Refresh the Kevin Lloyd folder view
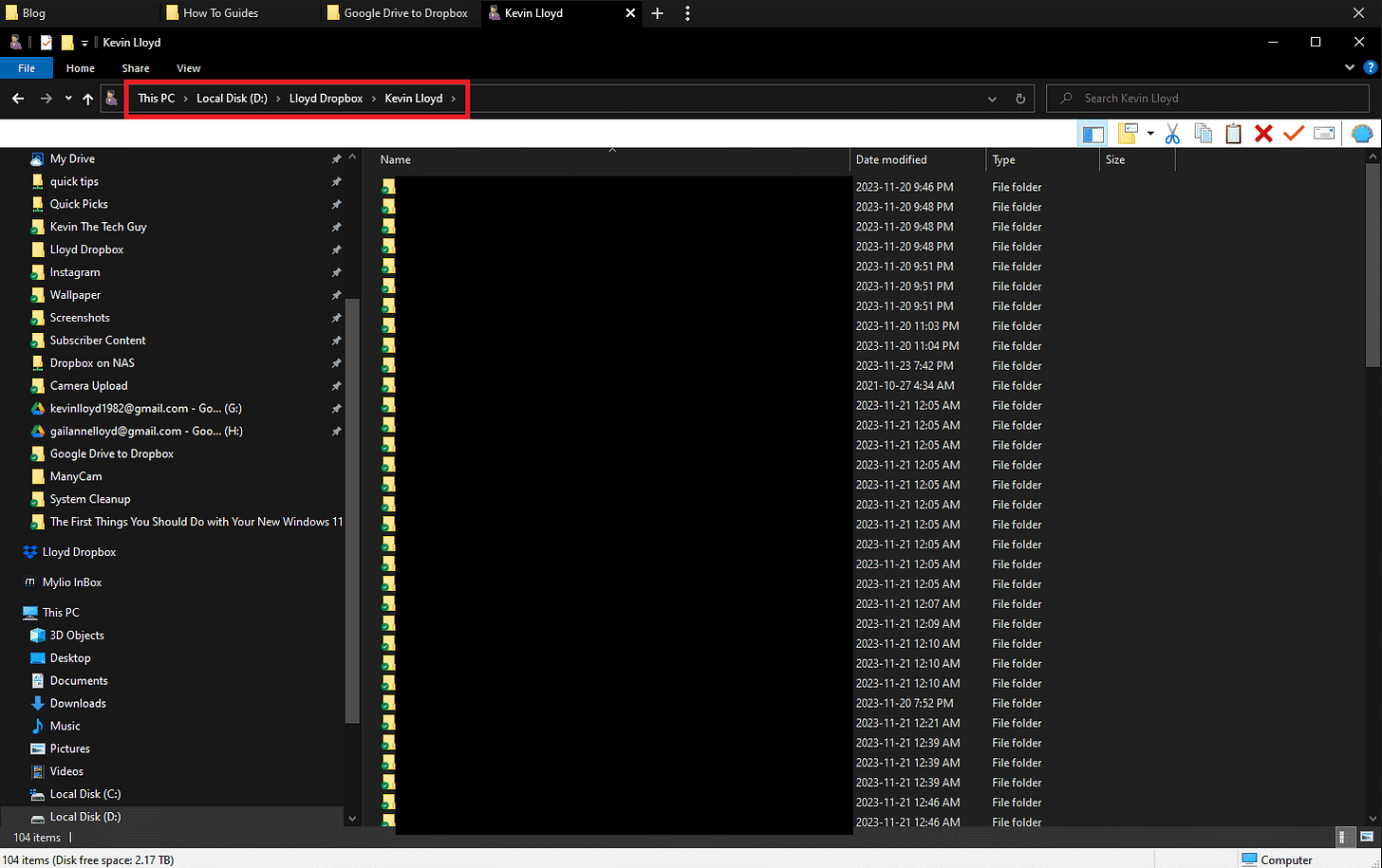 tap(1020, 99)
